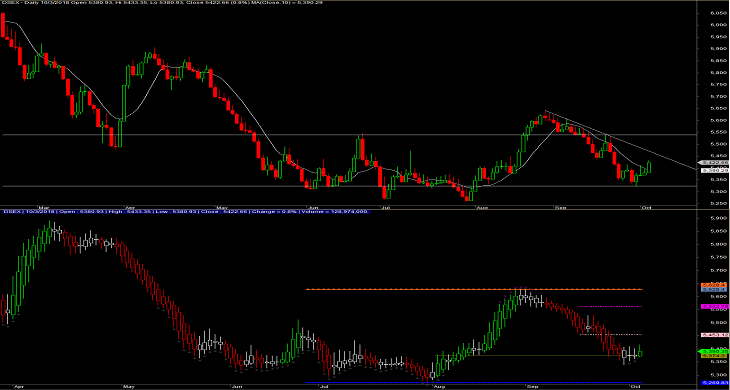Click the descending trendline on the upper chart
This screenshot has height=390, width=730.
[621, 140]
